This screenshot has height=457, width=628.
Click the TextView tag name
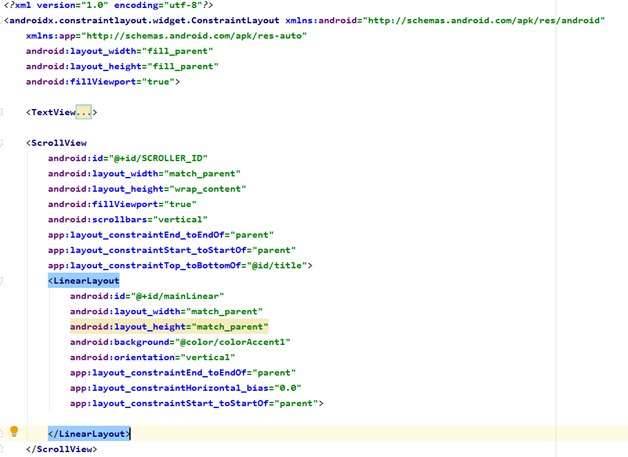[54, 112]
